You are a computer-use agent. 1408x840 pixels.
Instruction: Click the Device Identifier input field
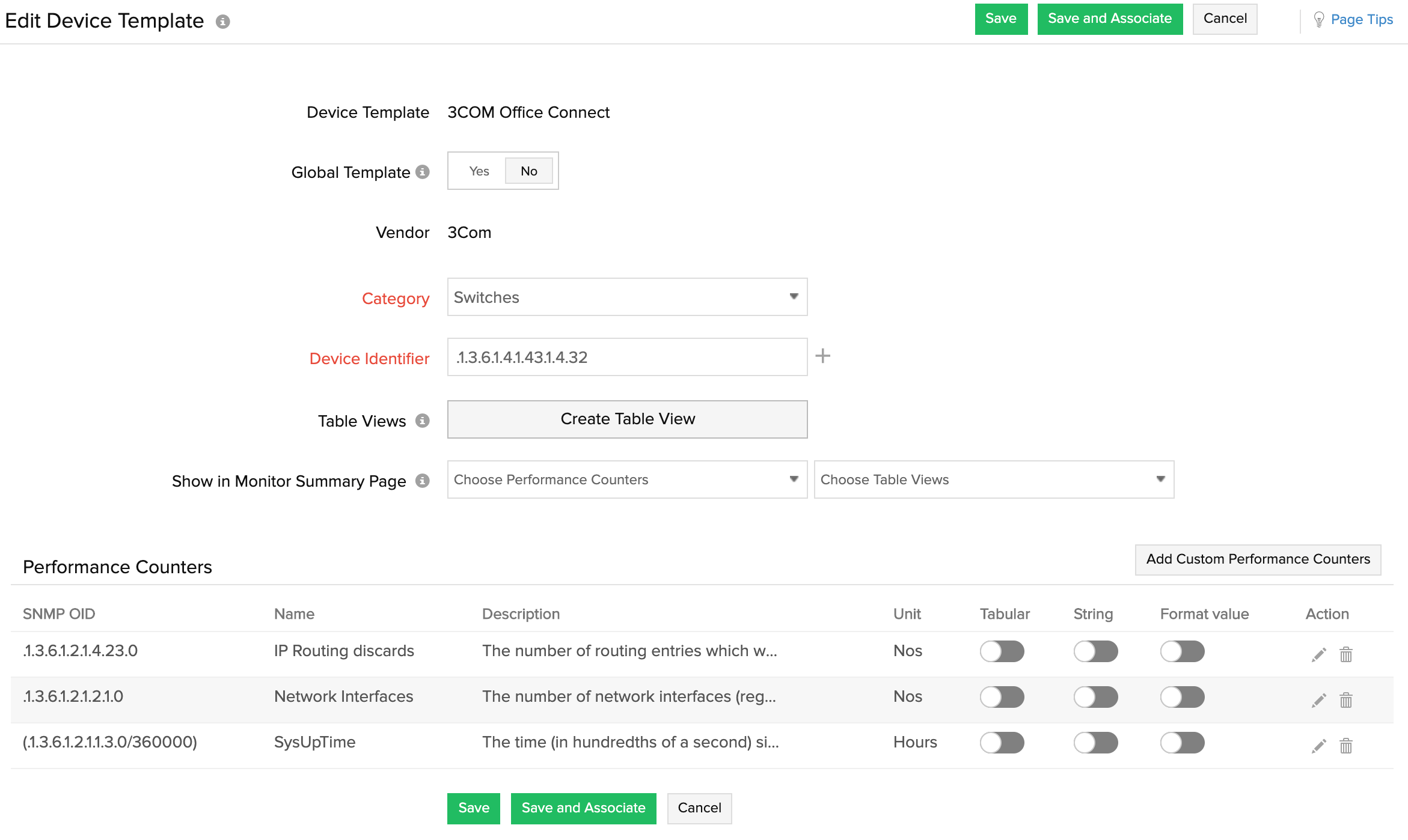click(627, 357)
